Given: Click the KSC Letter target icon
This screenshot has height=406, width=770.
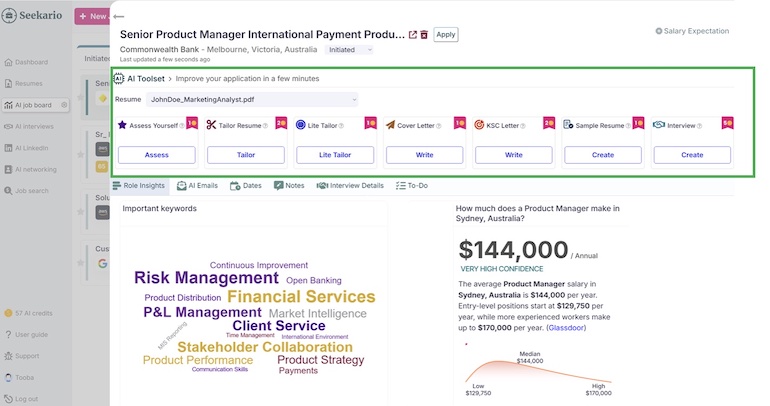Looking at the screenshot, I should (x=480, y=125).
